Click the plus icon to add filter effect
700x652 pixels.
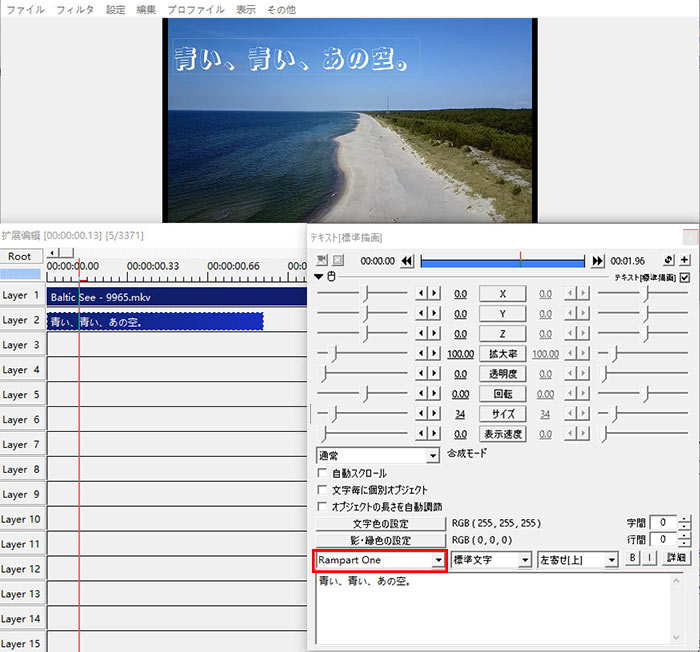(685, 260)
